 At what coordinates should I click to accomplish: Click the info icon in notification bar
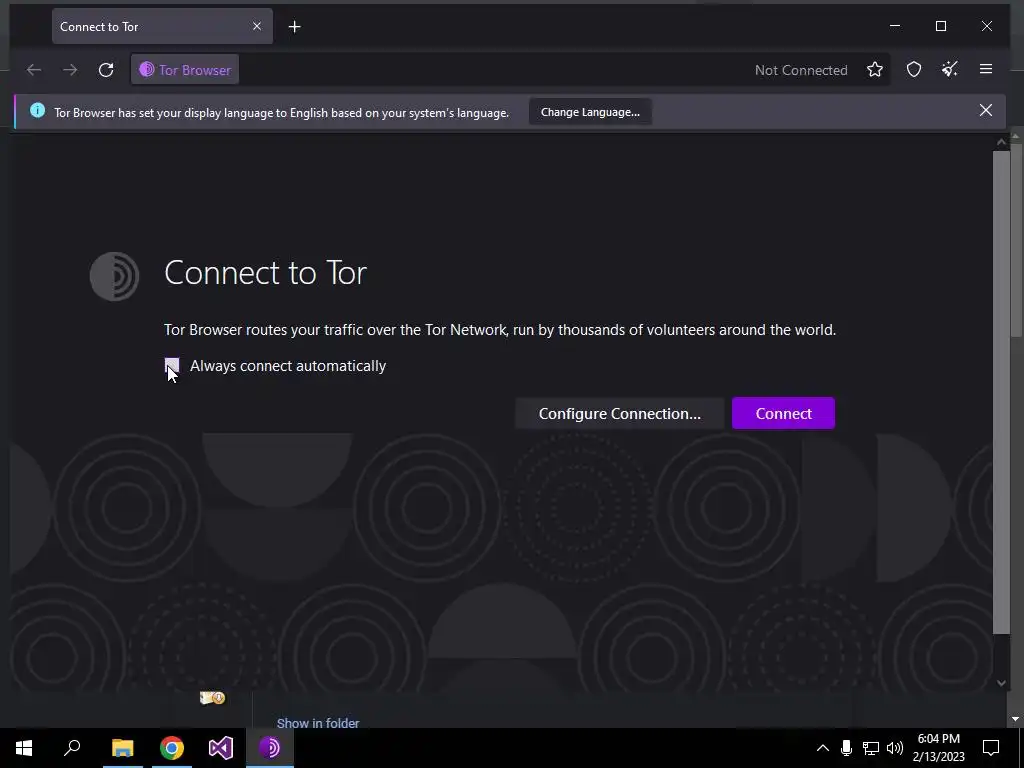point(37,110)
